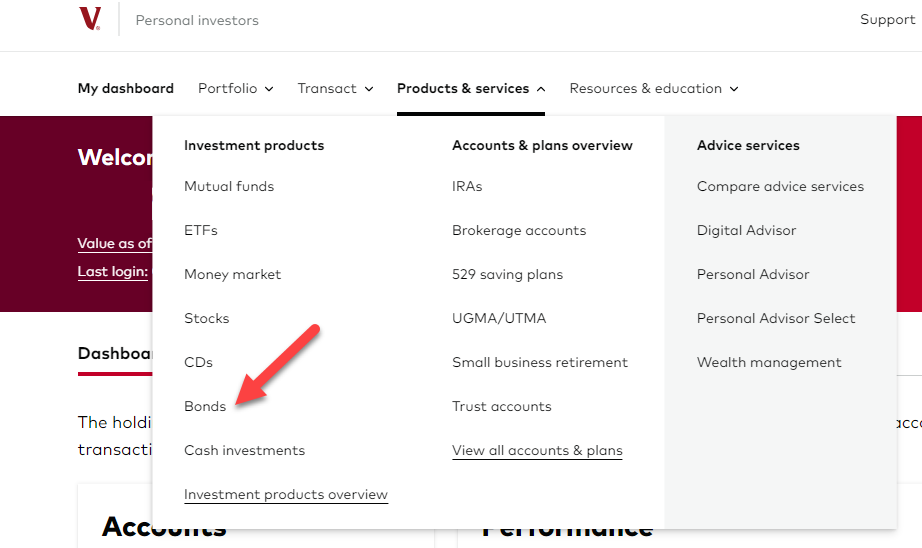Select IRAs under Accounts & plans
Image resolution: width=922 pixels, height=548 pixels.
[x=467, y=186]
